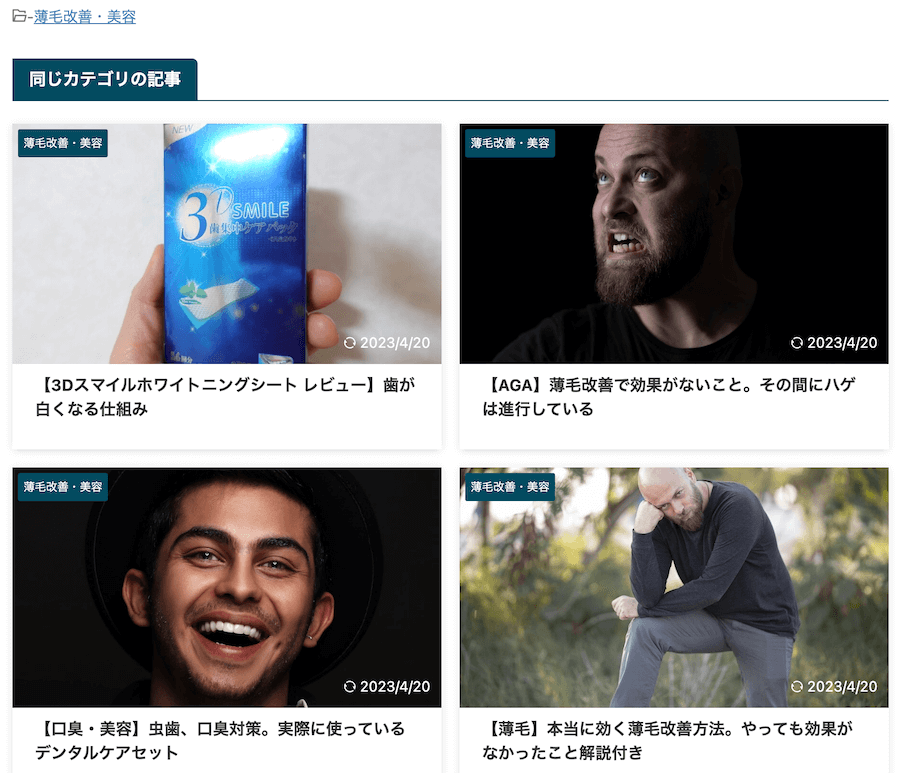Select the 同じカテゴリの記事 heading tab

[x=105, y=79]
